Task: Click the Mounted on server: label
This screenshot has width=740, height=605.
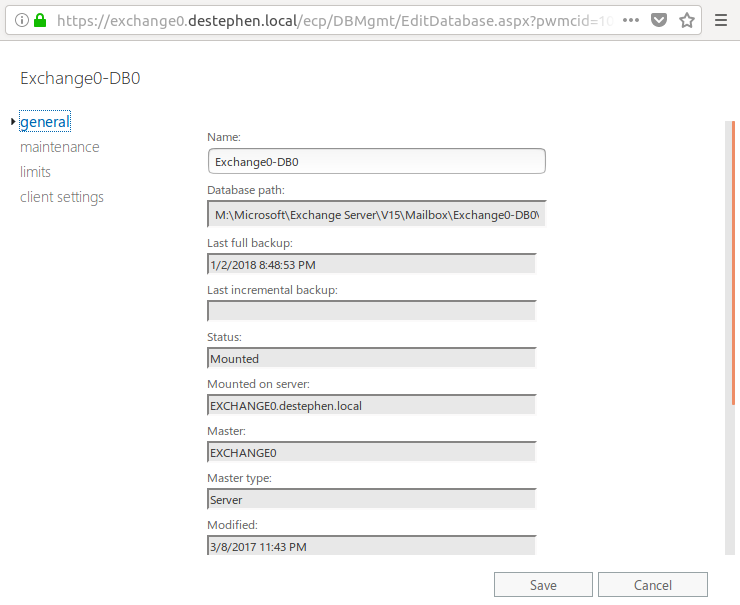Action: [258, 384]
